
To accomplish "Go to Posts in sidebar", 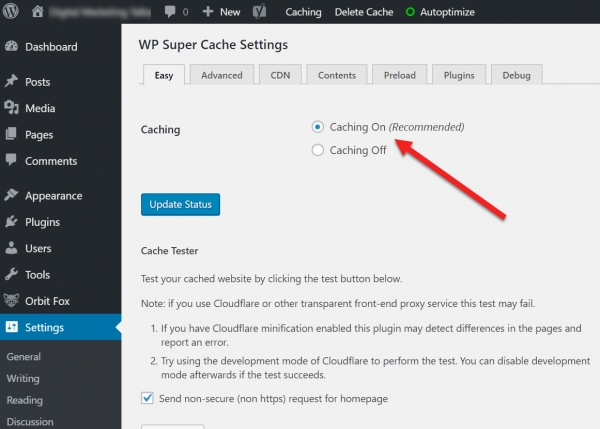I will [x=38, y=82].
